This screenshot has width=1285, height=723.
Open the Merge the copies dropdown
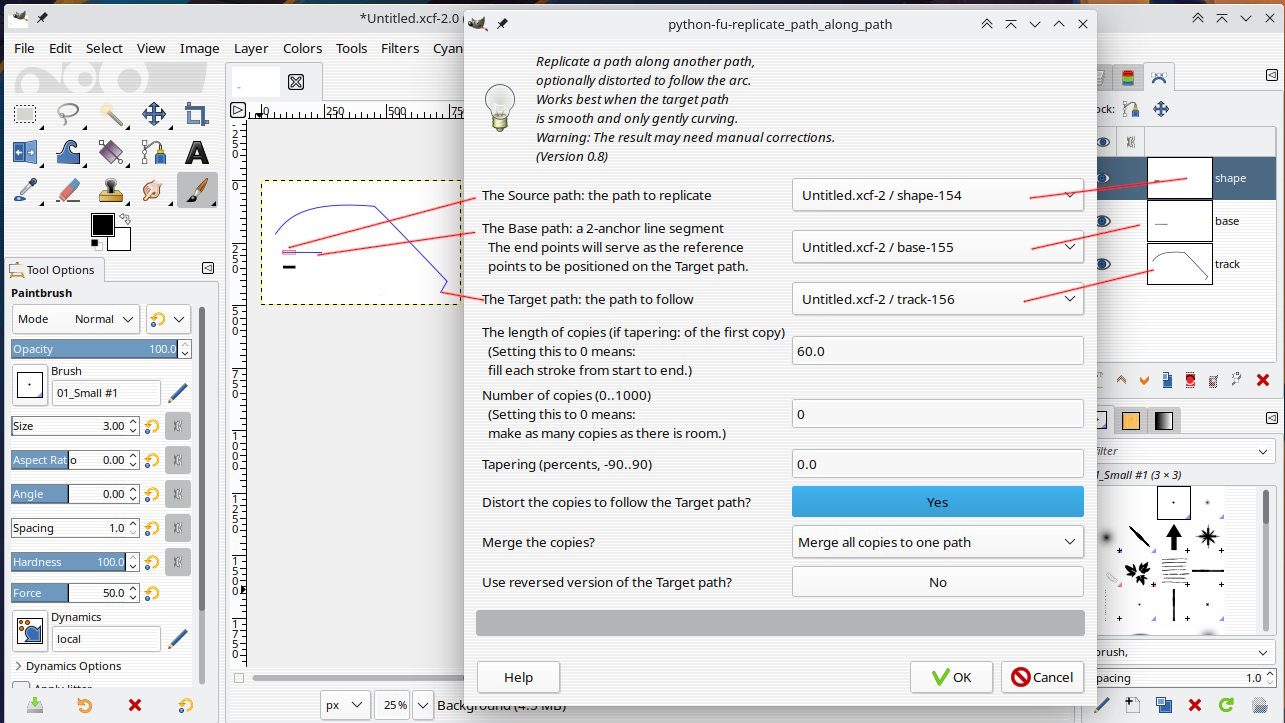click(938, 542)
